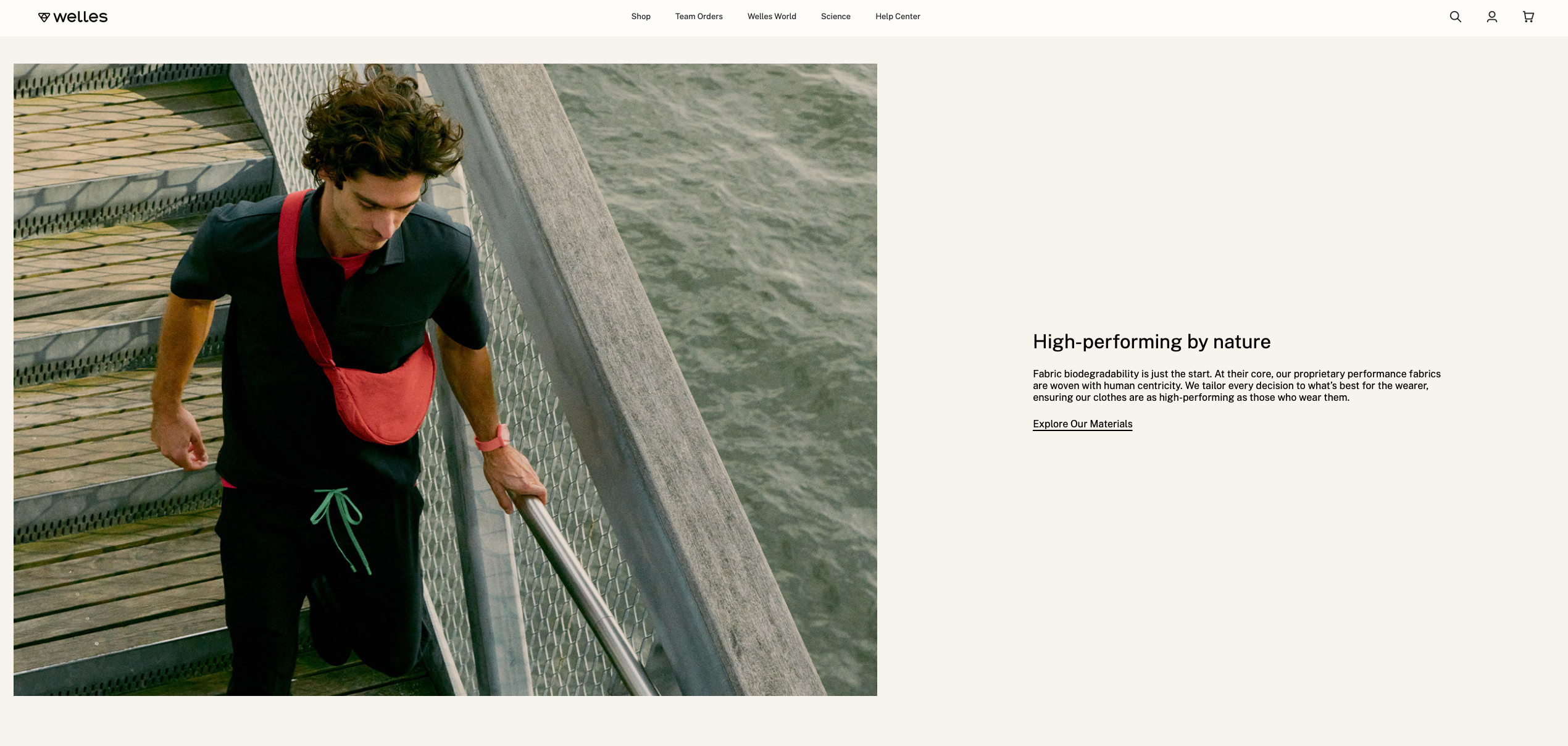Open the Shop menu

[641, 17]
